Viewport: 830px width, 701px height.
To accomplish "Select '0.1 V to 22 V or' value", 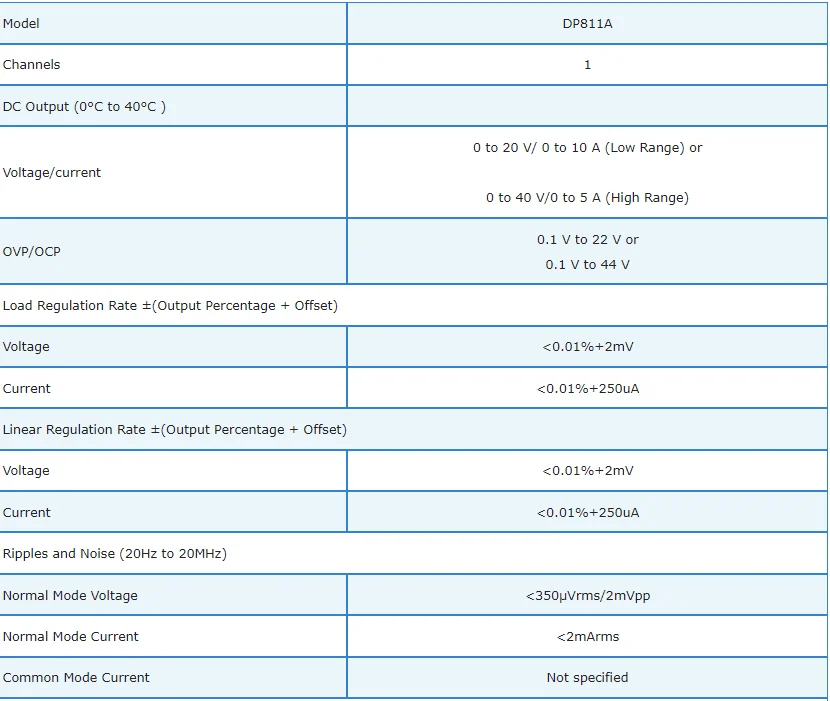I will (588, 240).
